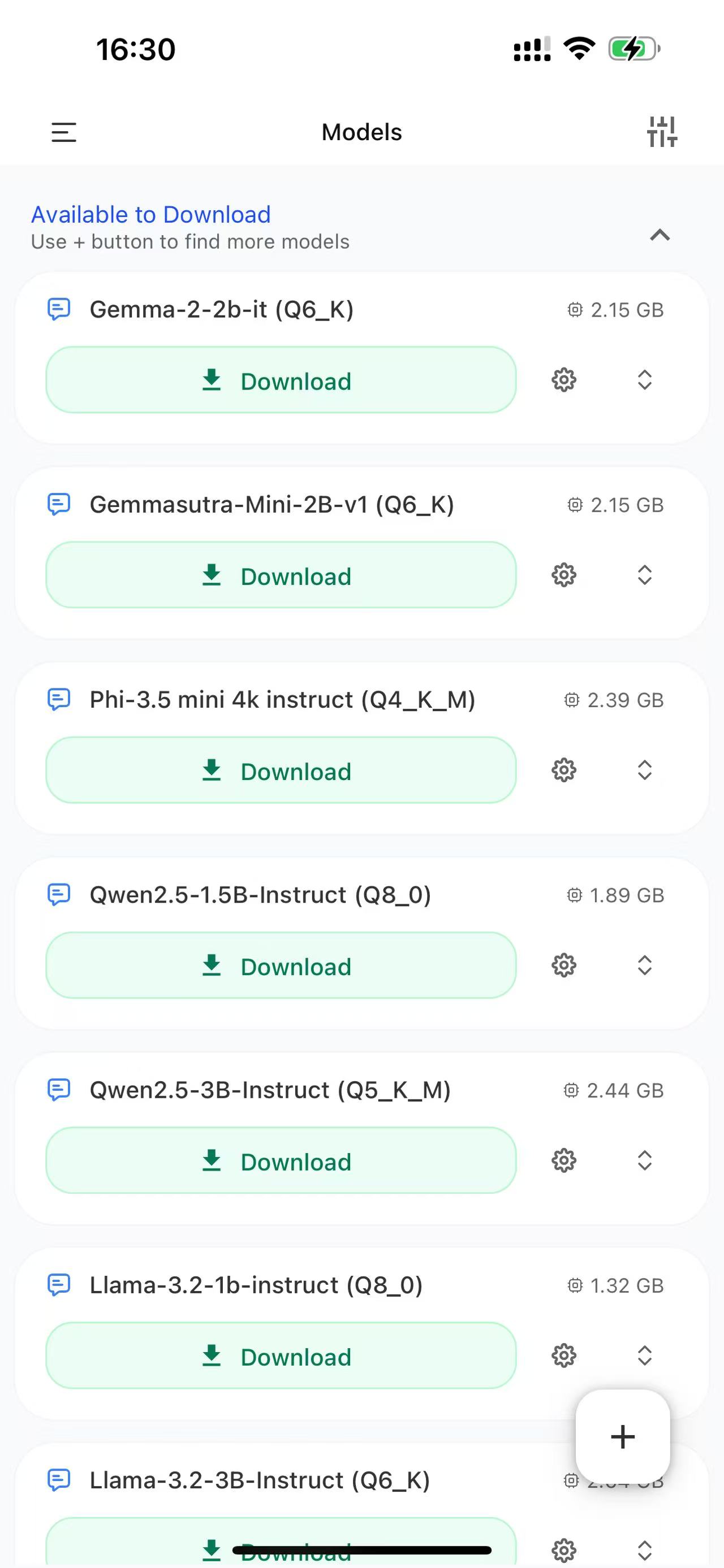Collapse the Available to Download section

pyautogui.click(x=660, y=235)
